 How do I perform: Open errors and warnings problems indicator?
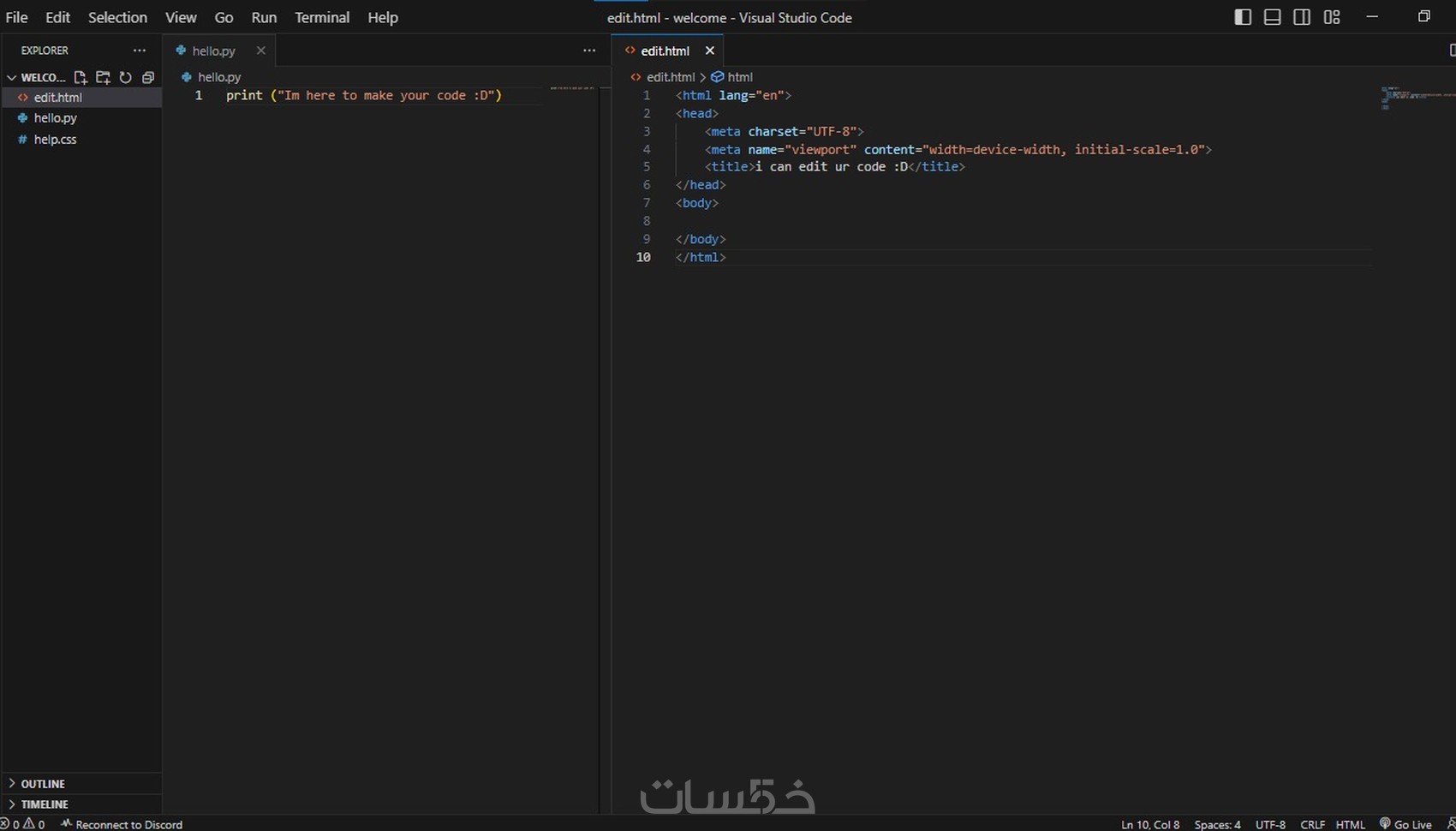click(x=23, y=824)
